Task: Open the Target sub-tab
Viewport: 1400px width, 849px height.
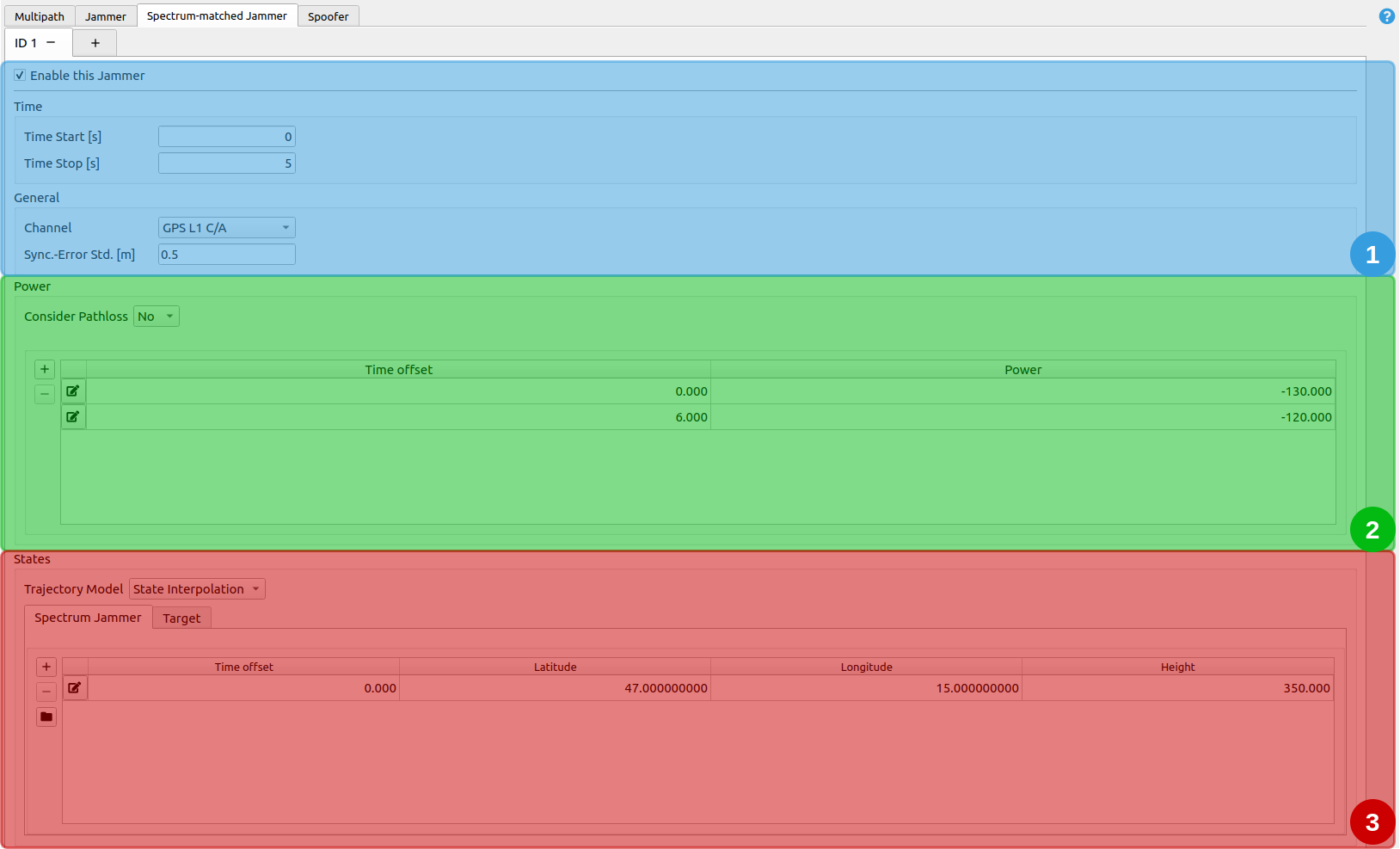Action: [181, 618]
